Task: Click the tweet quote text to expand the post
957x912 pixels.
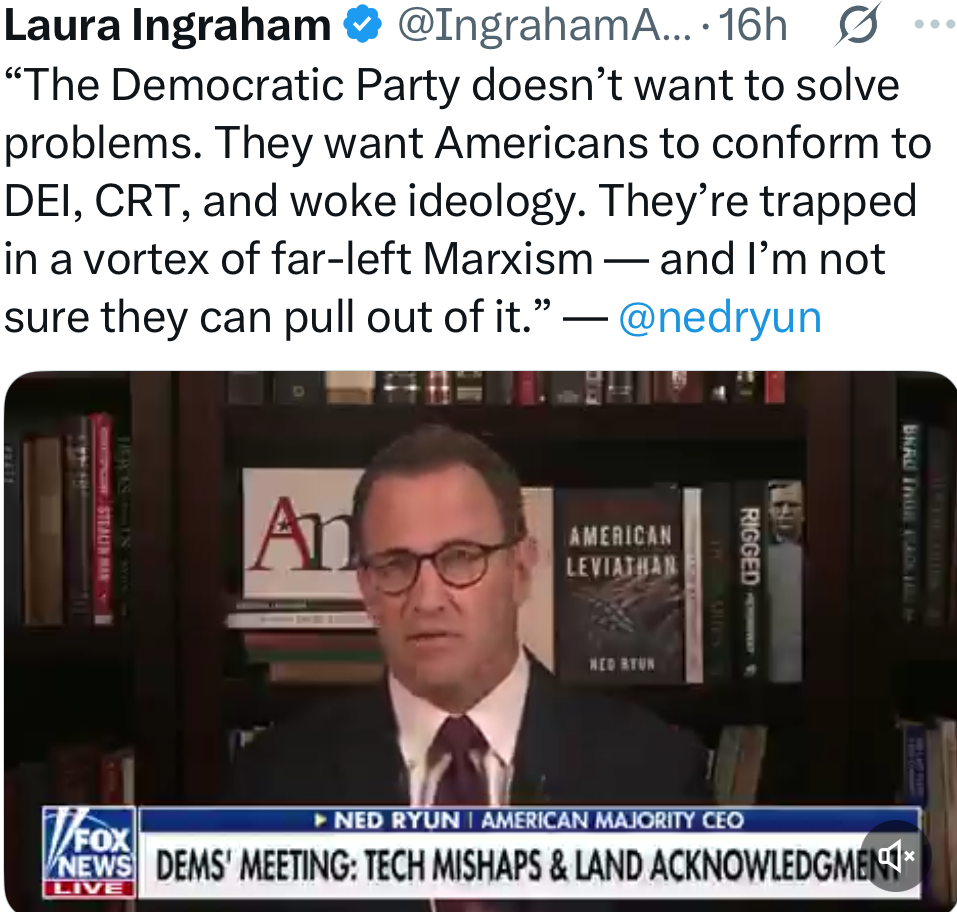Action: (468, 201)
